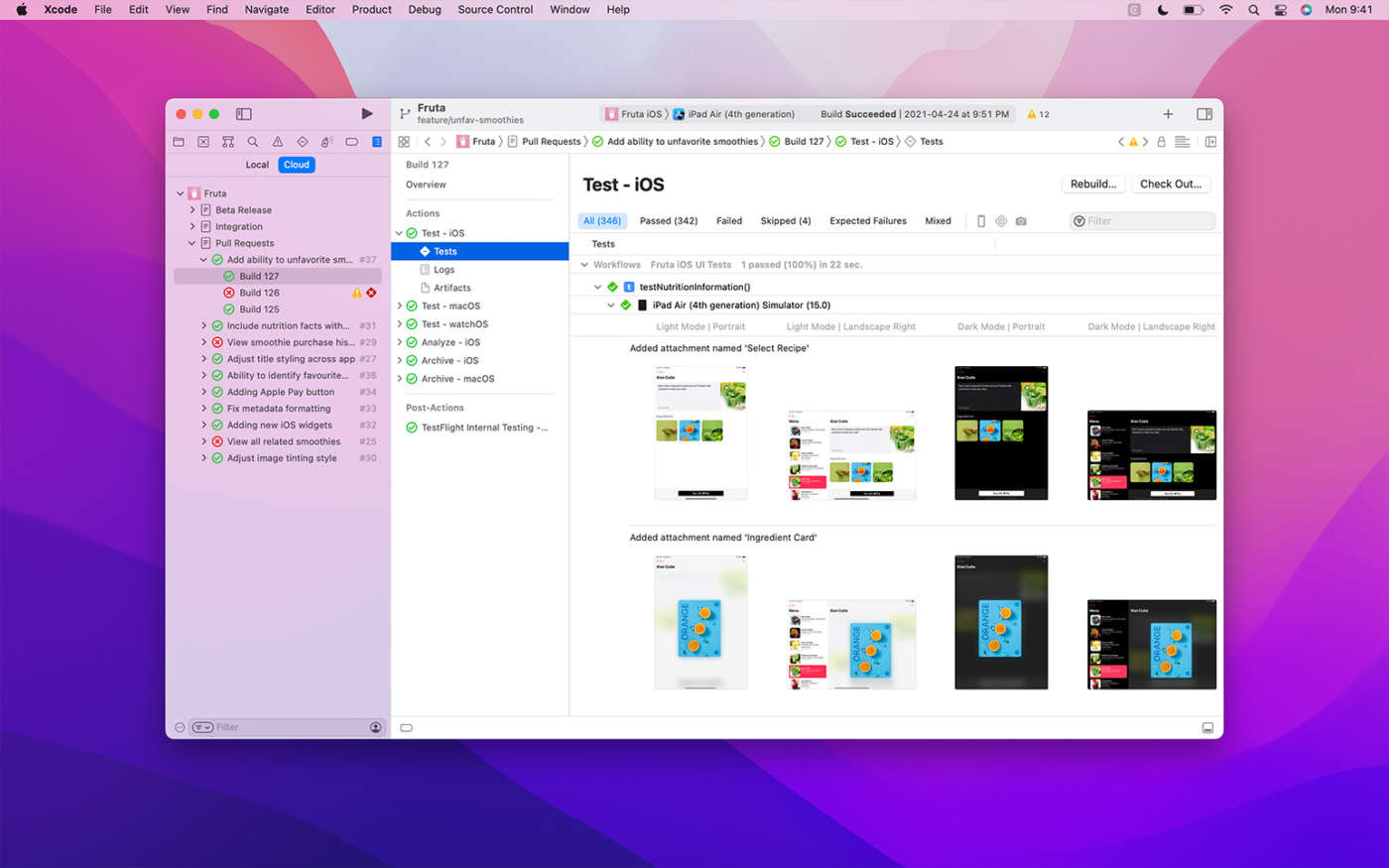Select the Cloud segment
The height and width of the screenshot is (868, 1389).
tap(297, 165)
